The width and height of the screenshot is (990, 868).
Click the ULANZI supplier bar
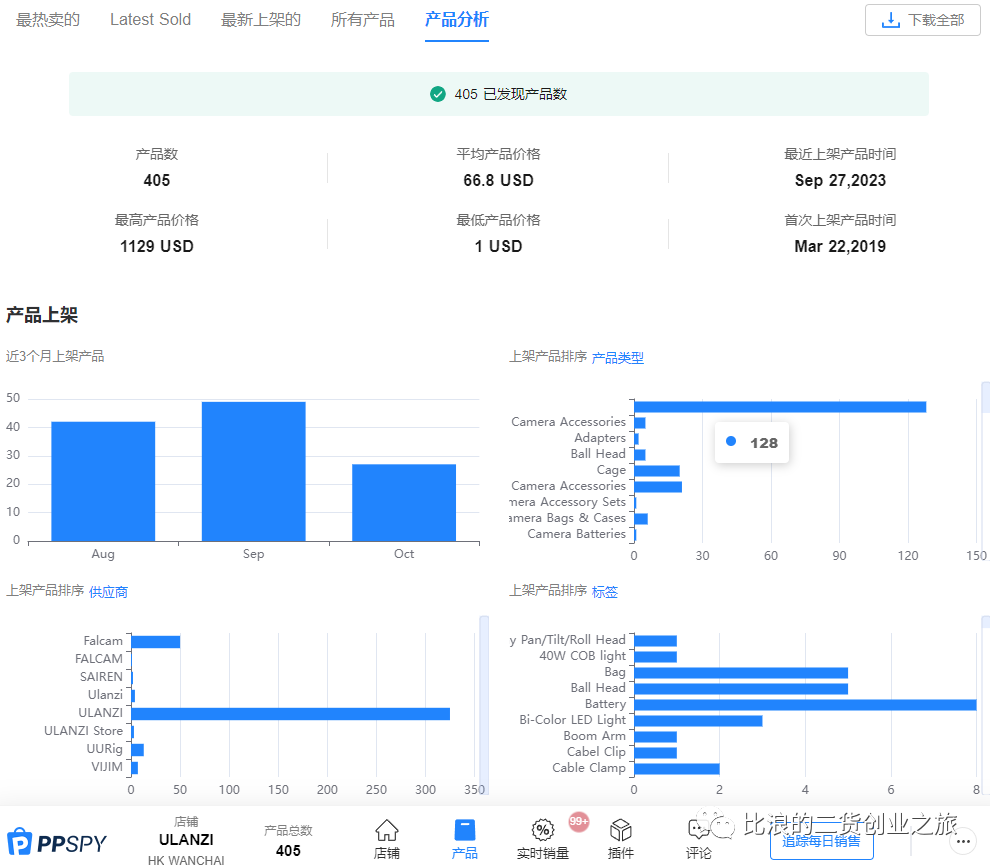(x=290, y=714)
